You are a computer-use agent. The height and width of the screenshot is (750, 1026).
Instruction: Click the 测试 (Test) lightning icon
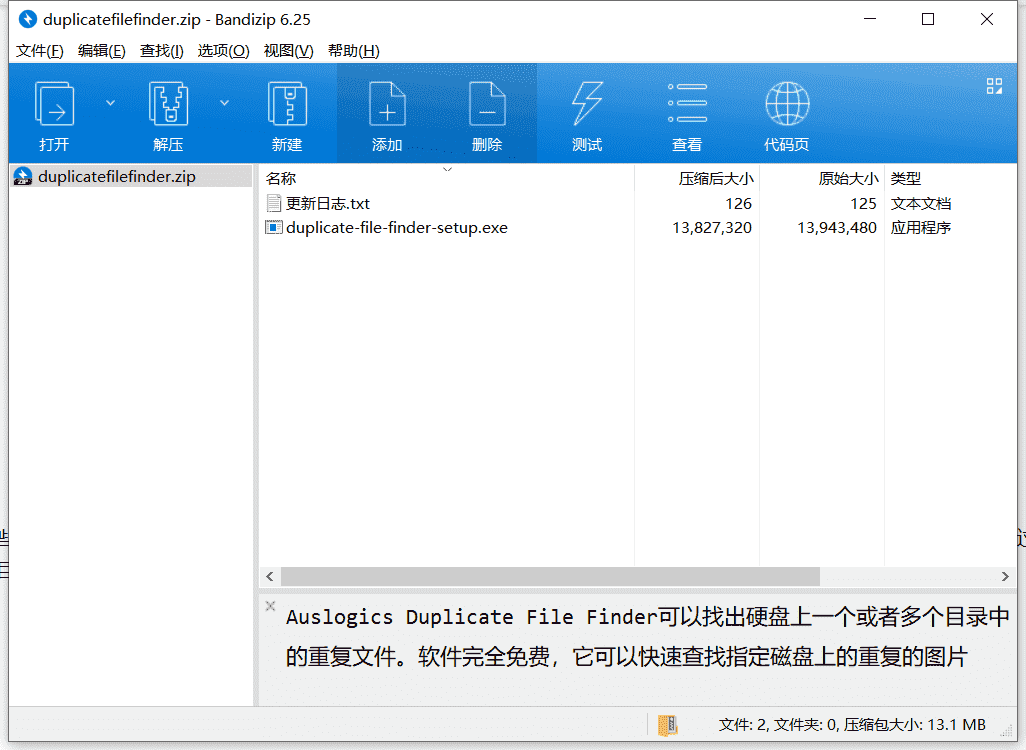[x=587, y=104]
